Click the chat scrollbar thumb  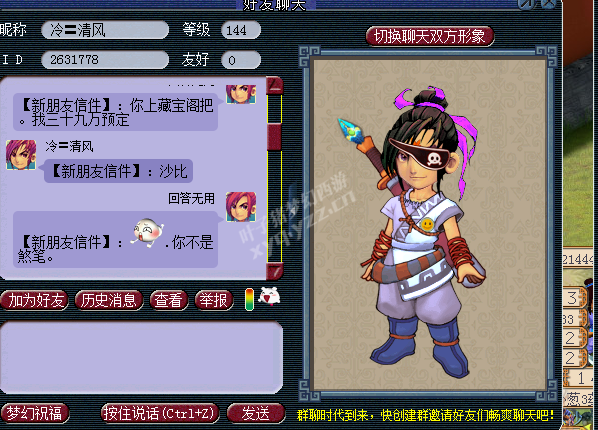click(x=275, y=137)
